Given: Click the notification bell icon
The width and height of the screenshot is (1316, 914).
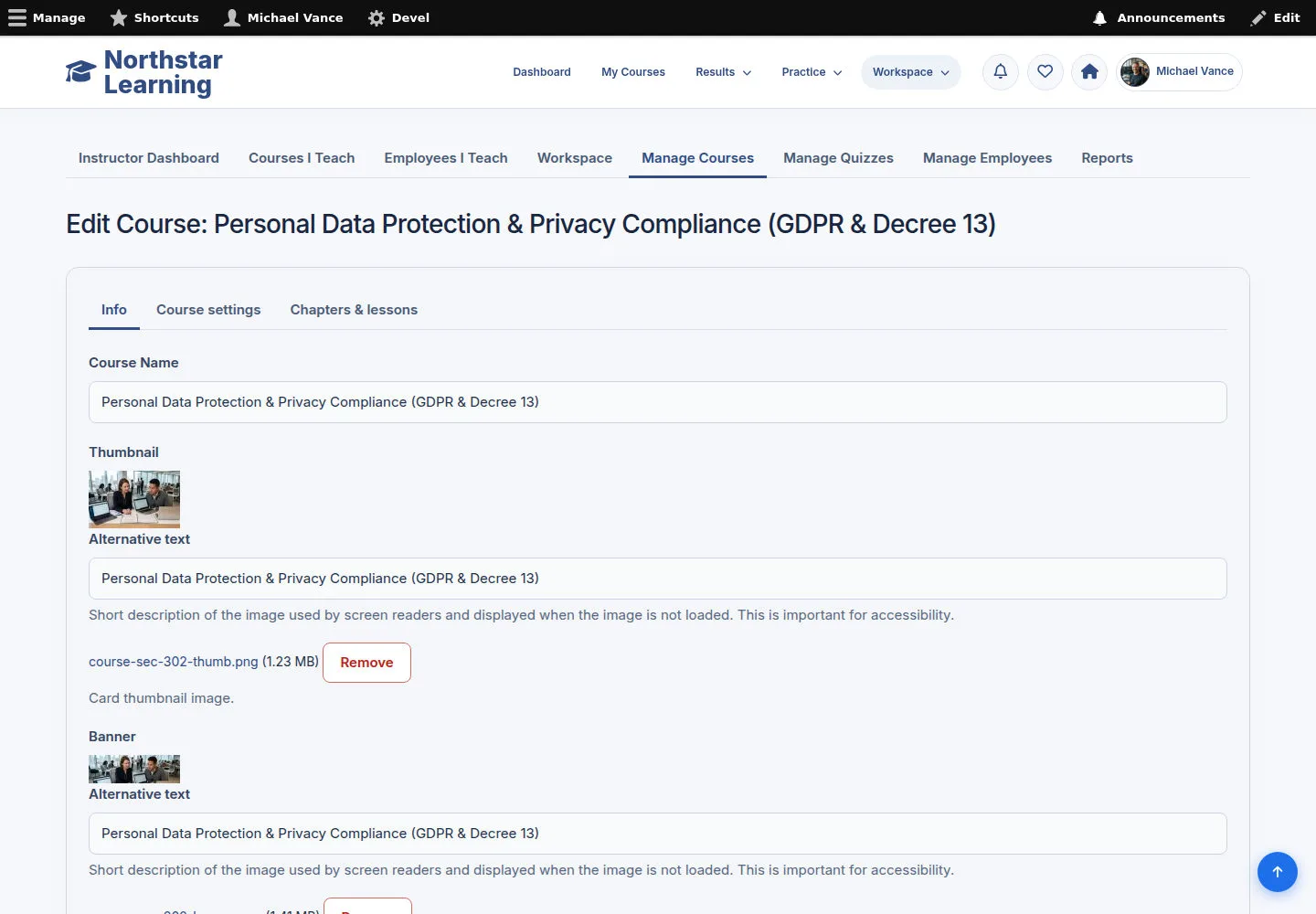Looking at the screenshot, I should point(1001,72).
